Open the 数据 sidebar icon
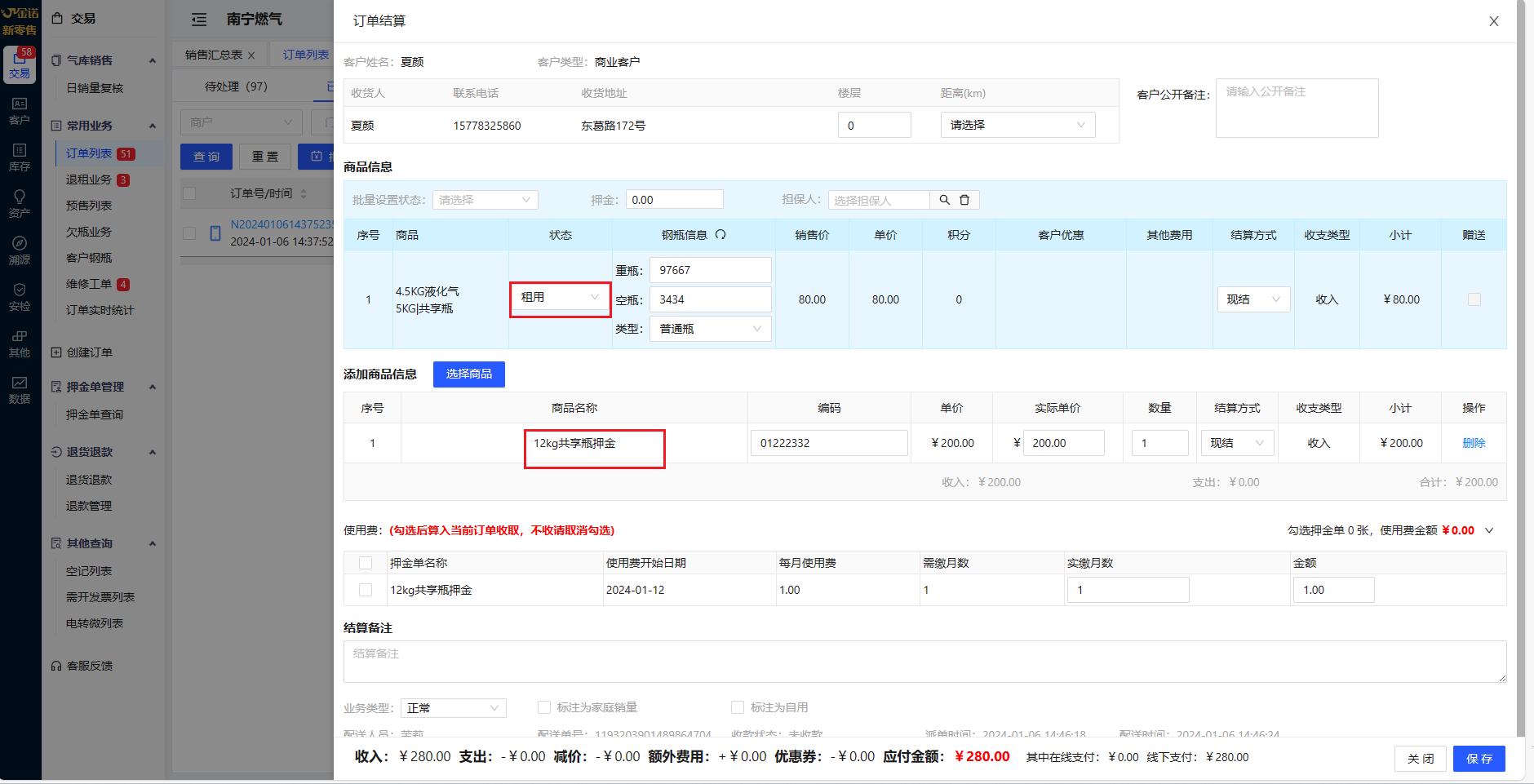 pyautogui.click(x=20, y=390)
